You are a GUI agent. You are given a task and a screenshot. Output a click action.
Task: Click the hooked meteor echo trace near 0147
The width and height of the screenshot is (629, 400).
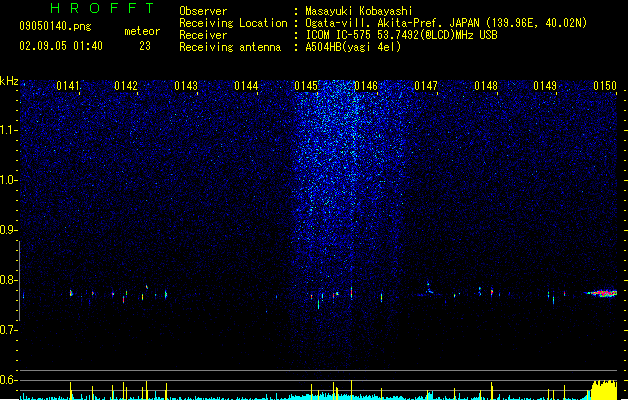[429, 288]
